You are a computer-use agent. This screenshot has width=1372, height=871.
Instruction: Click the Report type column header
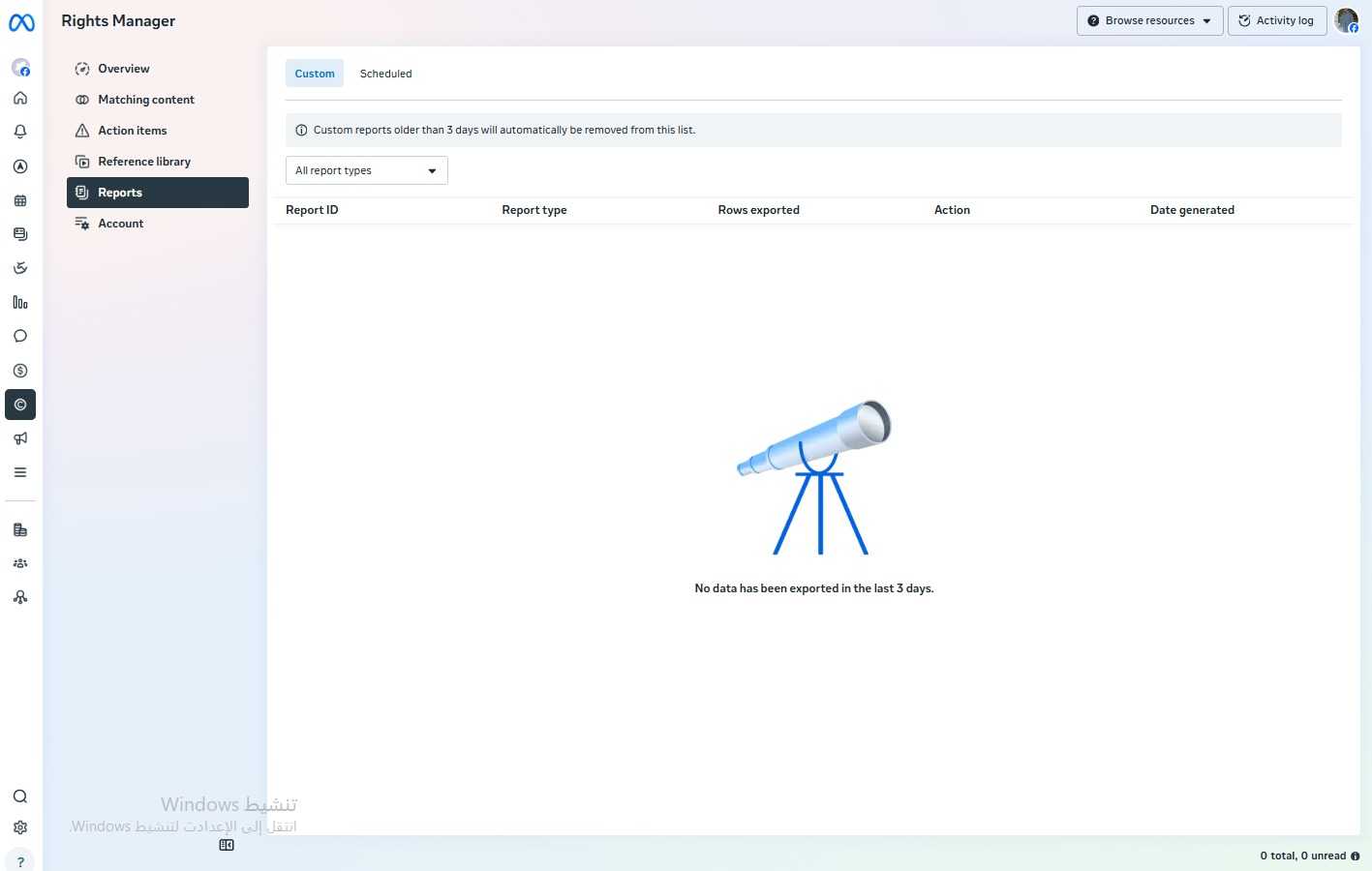pyautogui.click(x=534, y=210)
